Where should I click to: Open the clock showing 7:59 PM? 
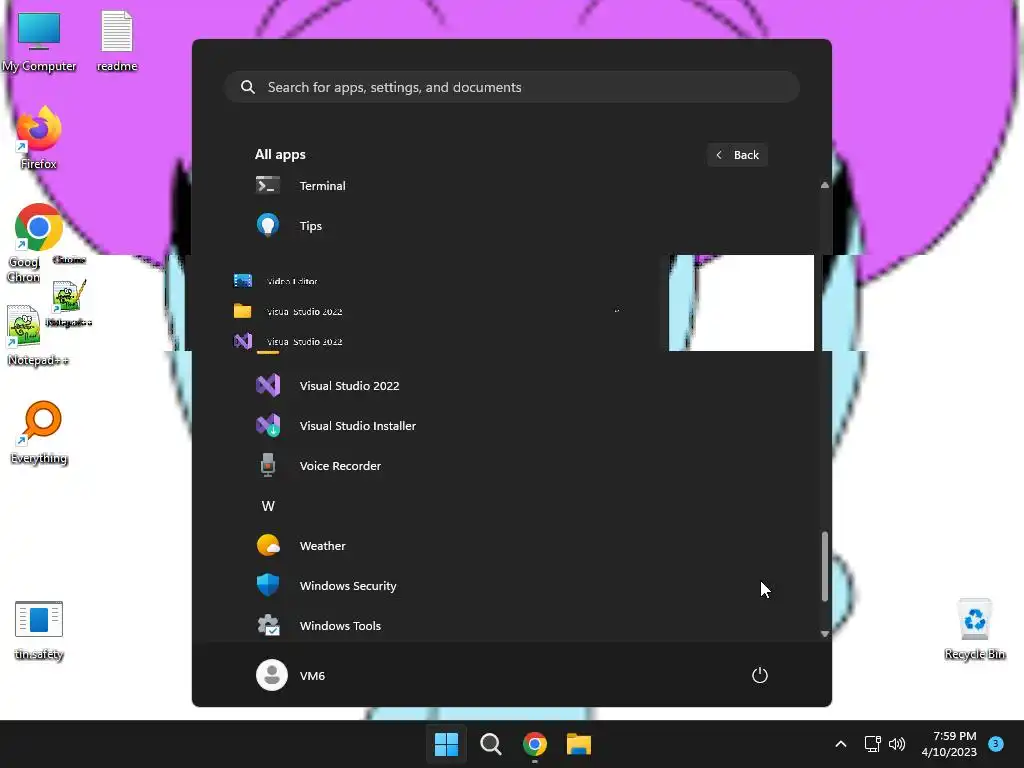[949, 744]
